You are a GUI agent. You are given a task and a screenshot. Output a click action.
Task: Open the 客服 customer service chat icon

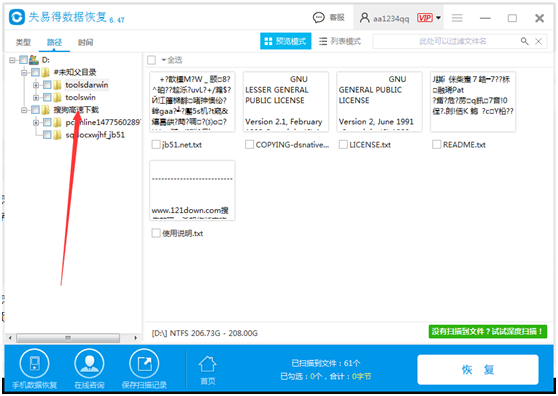(x=319, y=17)
